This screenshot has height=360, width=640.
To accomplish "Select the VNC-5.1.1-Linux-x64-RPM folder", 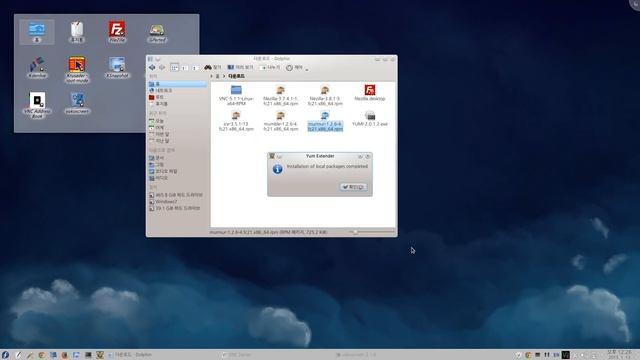I will (236, 95).
